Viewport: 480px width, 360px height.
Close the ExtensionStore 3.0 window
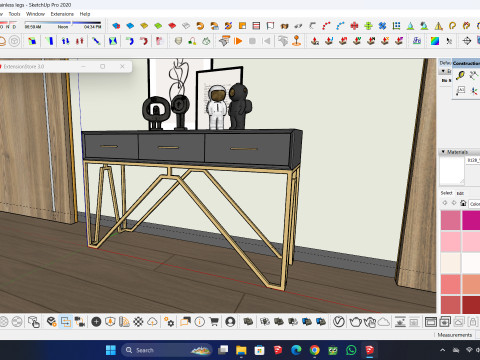(x=122, y=66)
